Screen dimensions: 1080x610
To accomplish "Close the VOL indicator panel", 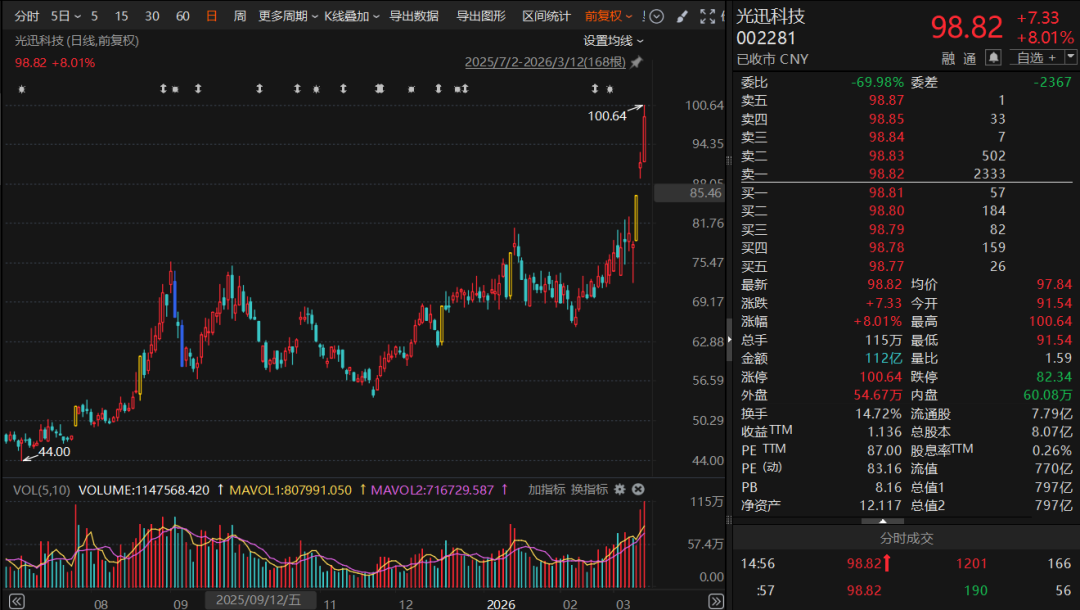I will click(638, 489).
